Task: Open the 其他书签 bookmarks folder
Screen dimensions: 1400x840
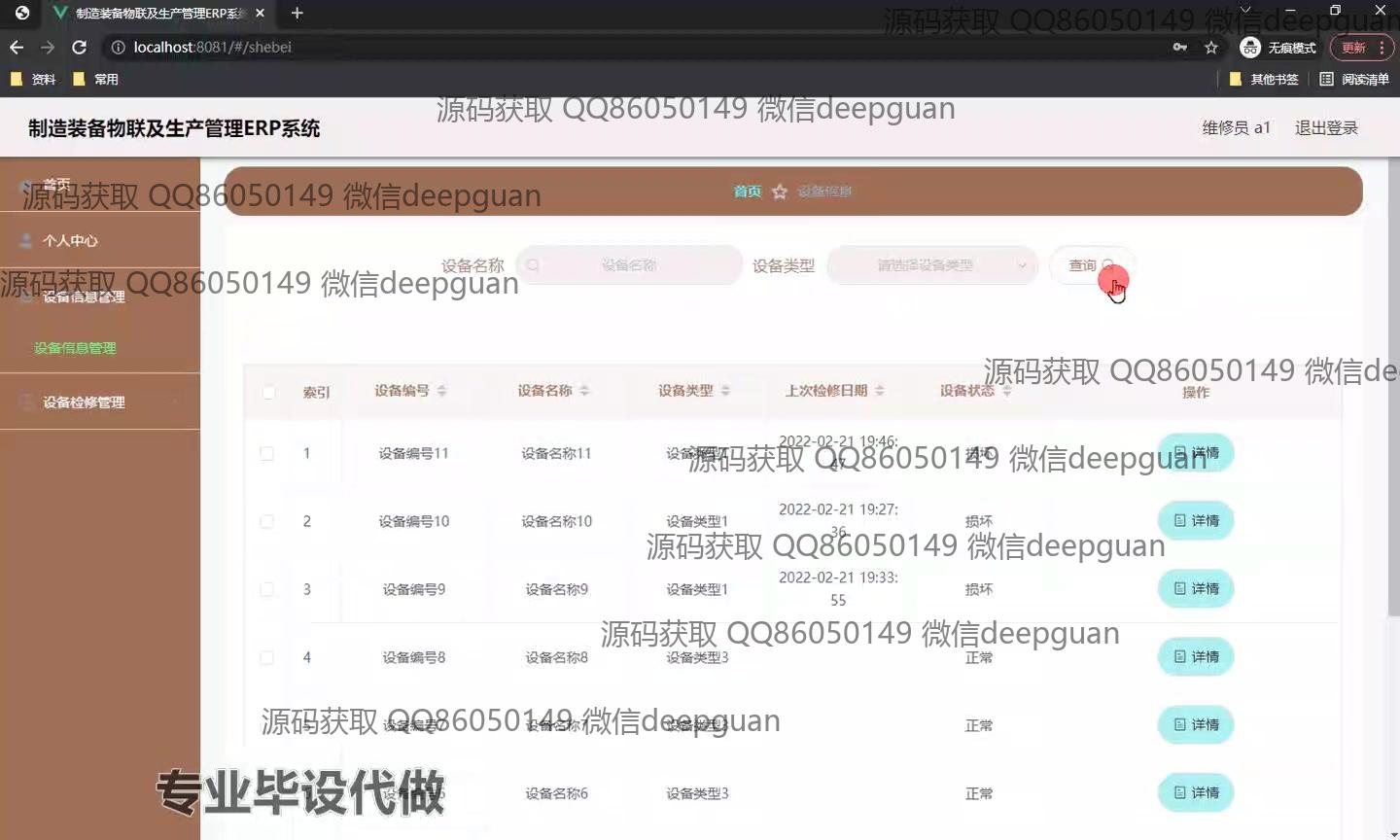Action: click(x=1264, y=79)
